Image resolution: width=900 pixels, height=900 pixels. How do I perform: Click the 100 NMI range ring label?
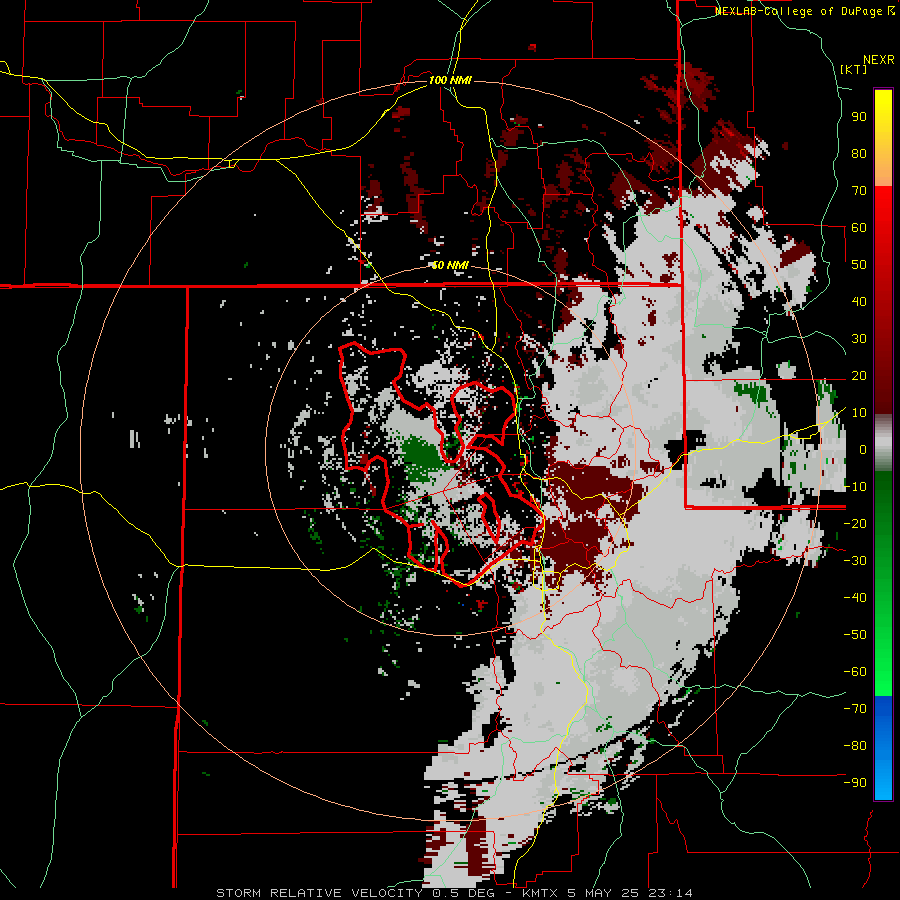tap(450, 80)
